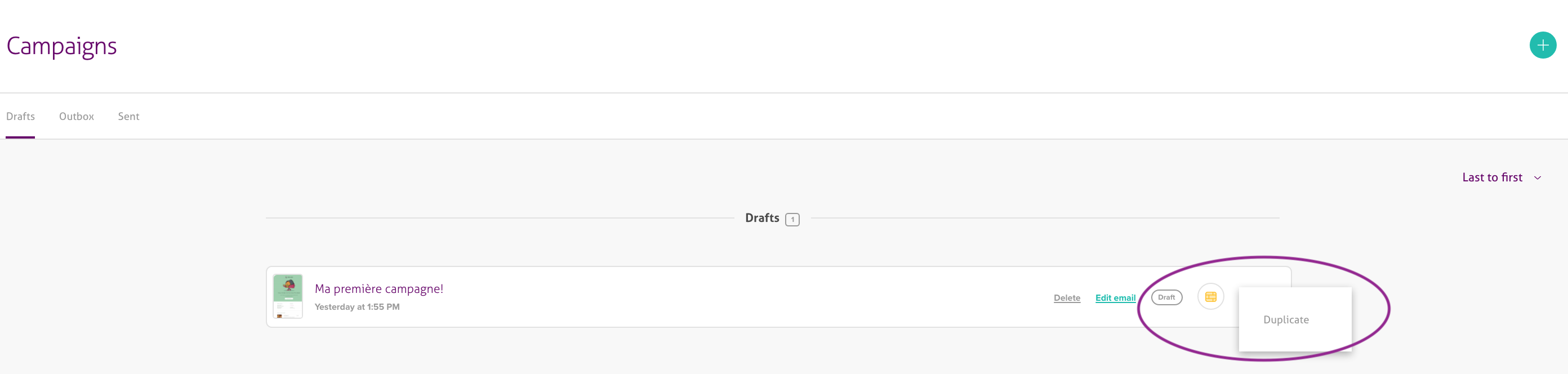Open the Last to first sort dropdown
This screenshot has width=1568, height=374.
1492,177
